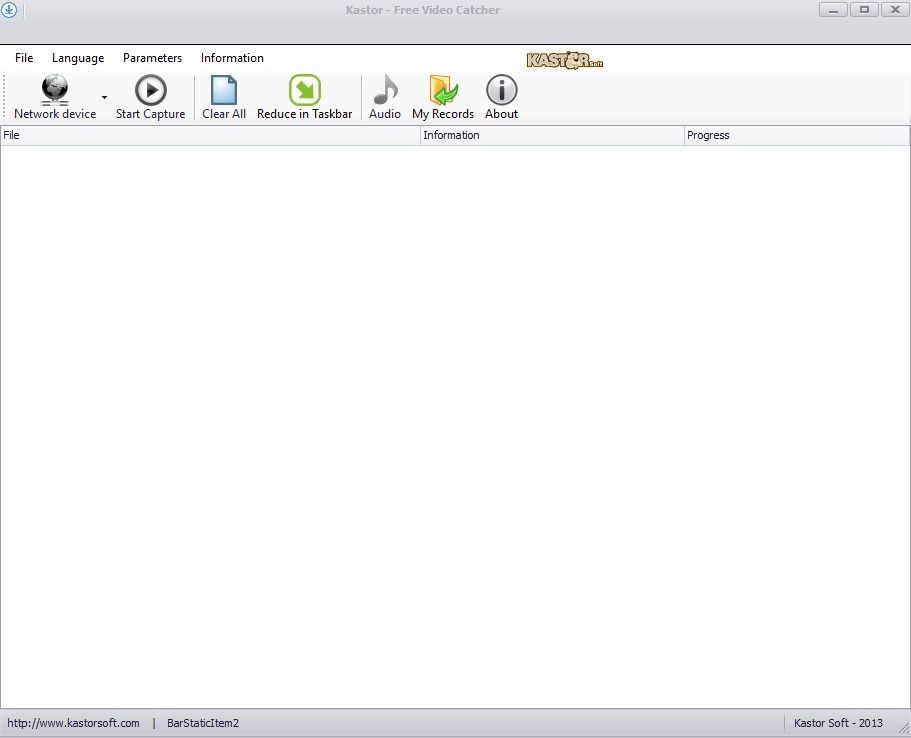Open the Language menu
The image size is (911, 738).
tap(78, 58)
